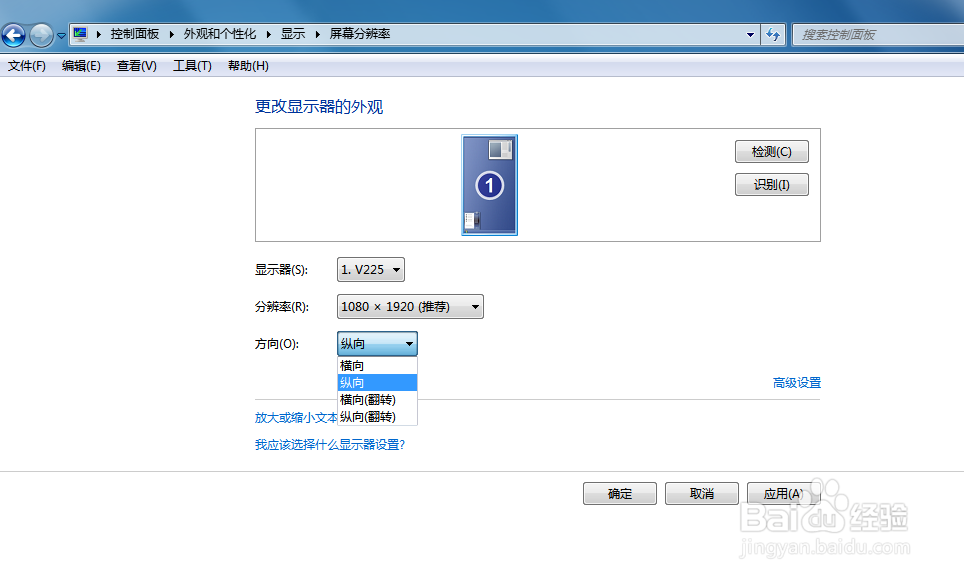Open the address bar history dropdown arrow
Image resolution: width=964 pixels, height=581 pixels.
tap(750, 34)
